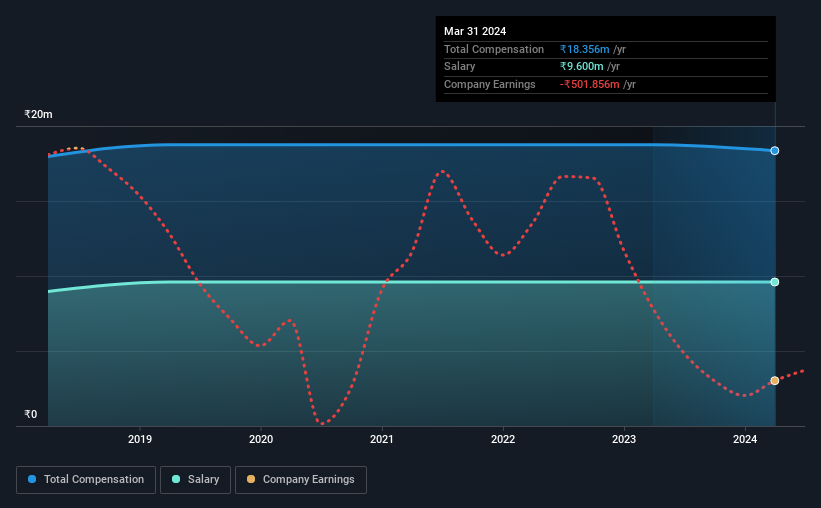Screen dimensions: 821x508
Task: Click the tooltip date Mar 31 2024
Action: click(x=475, y=31)
